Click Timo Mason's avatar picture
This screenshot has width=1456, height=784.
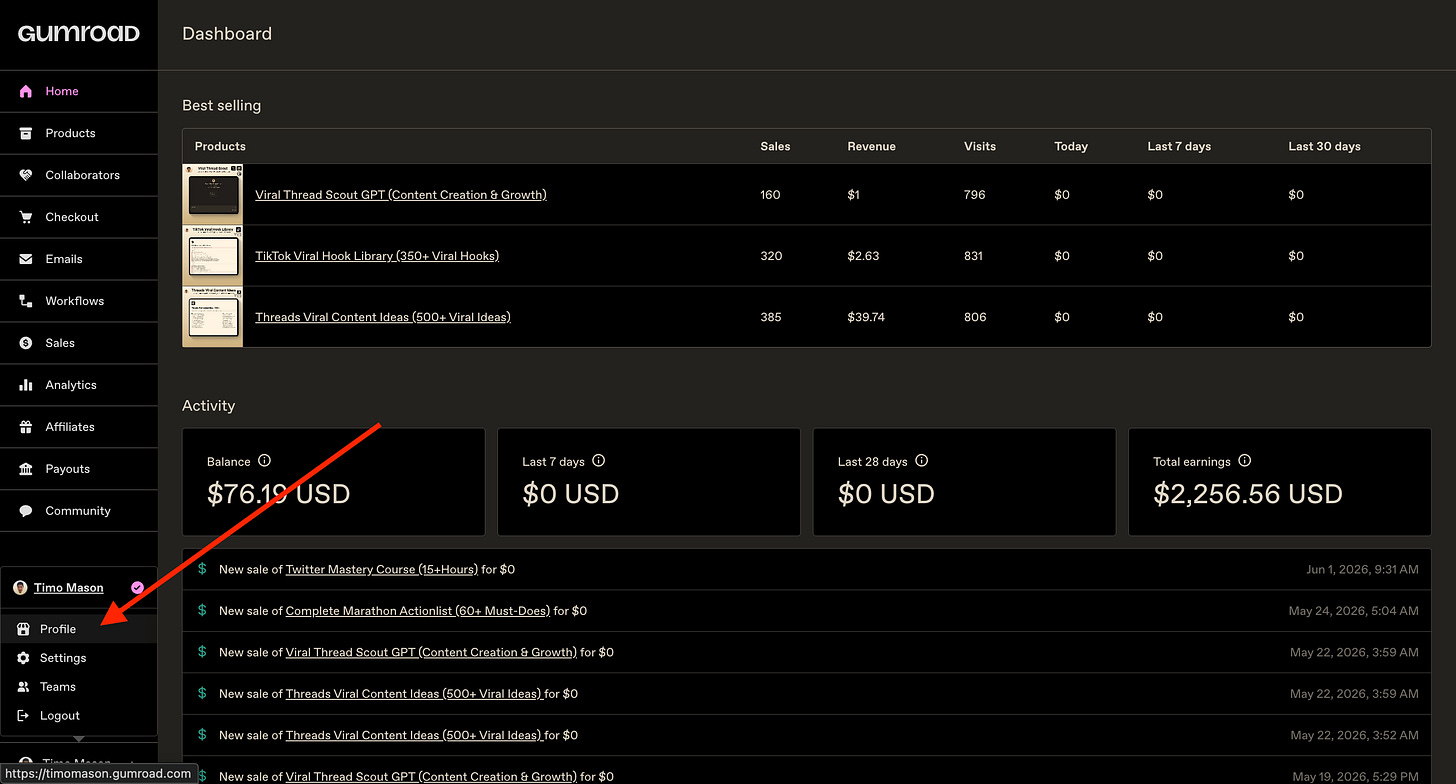click(20, 588)
